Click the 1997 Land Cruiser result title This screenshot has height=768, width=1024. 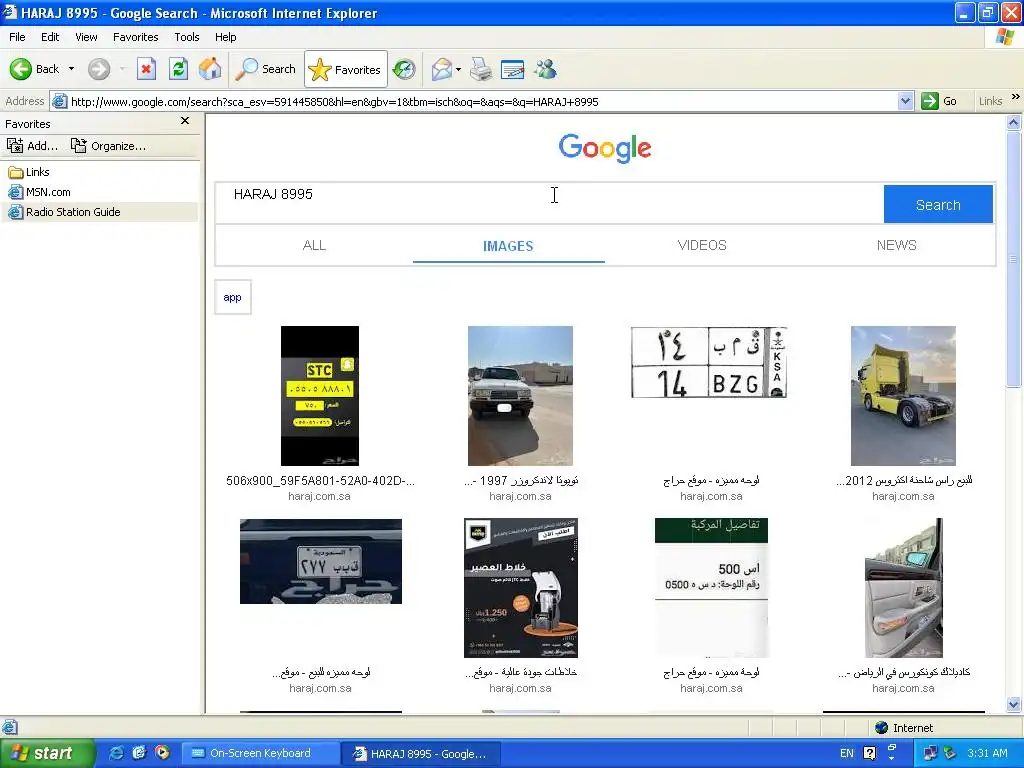point(520,481)
